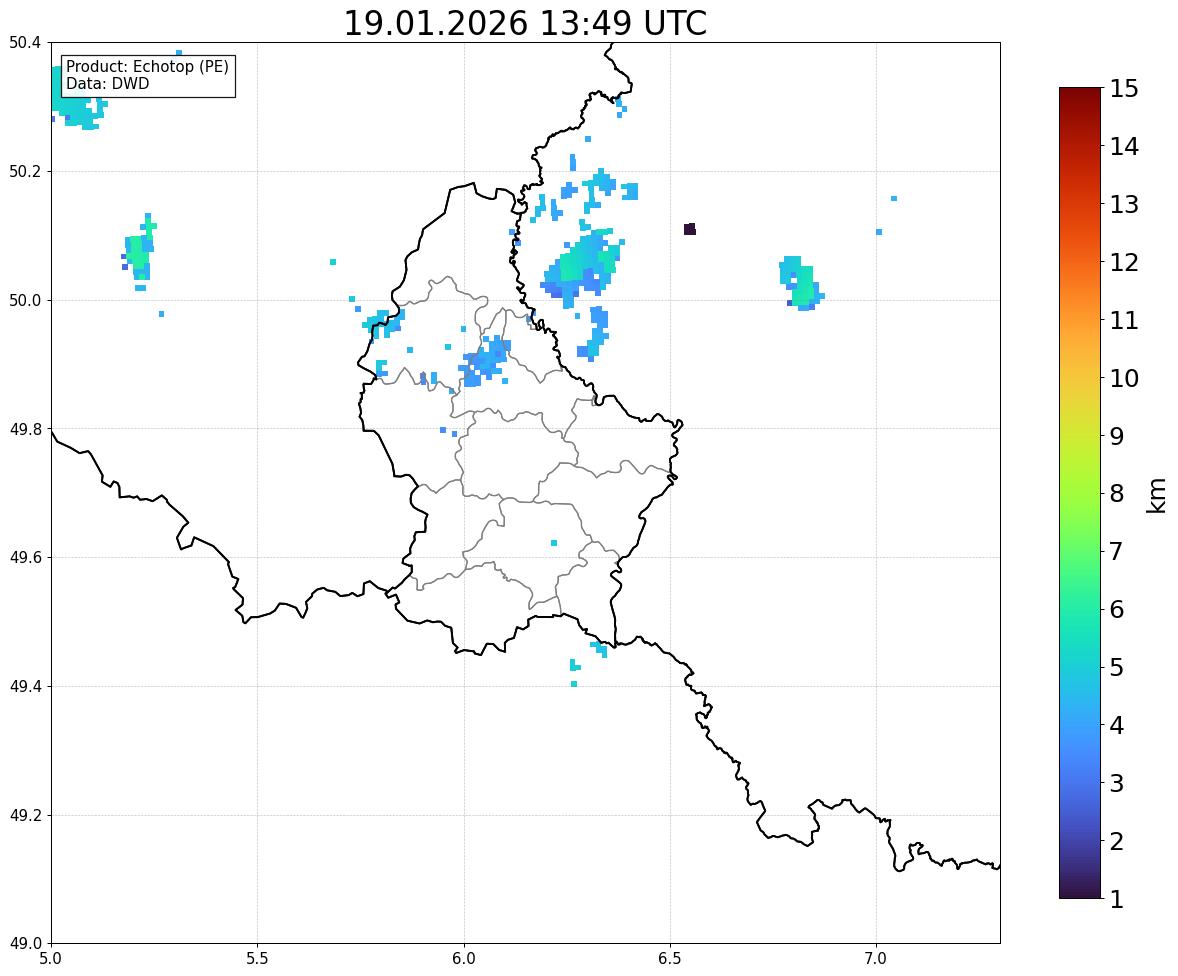
Task: Click the latitude axis label '49.4'
Action: pos(25,686)
